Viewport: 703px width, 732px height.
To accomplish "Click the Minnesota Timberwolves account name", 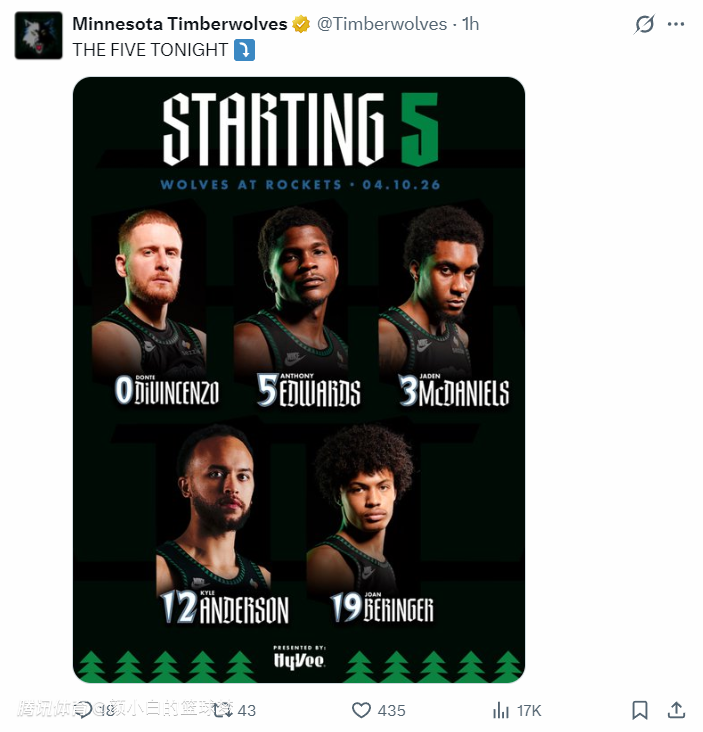I will click(179, 24).
